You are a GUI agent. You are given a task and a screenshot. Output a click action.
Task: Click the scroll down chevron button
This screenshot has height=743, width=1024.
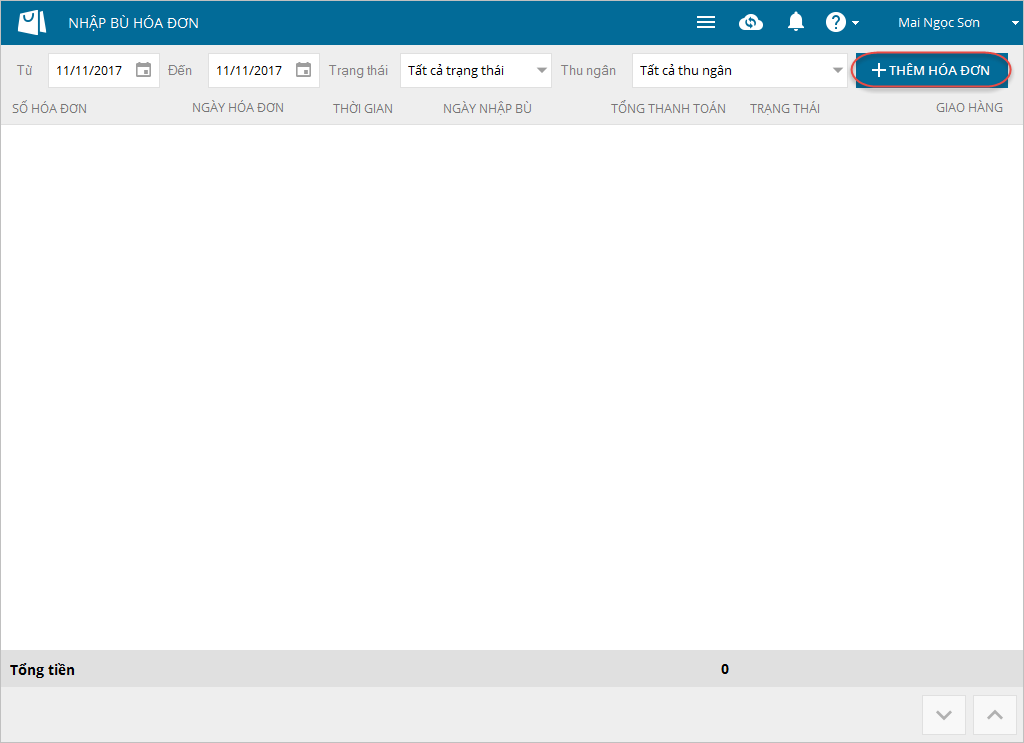(944, 715)
